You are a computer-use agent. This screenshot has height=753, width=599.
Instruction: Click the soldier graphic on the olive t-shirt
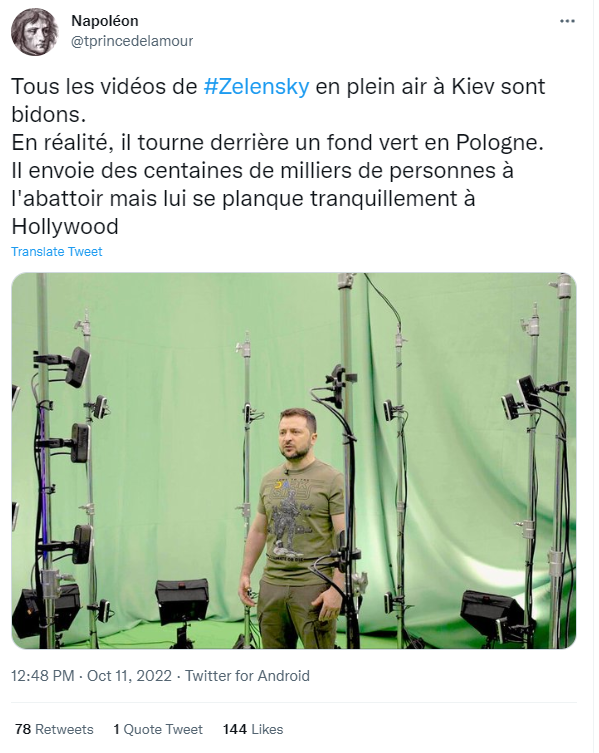pos(288,524)
